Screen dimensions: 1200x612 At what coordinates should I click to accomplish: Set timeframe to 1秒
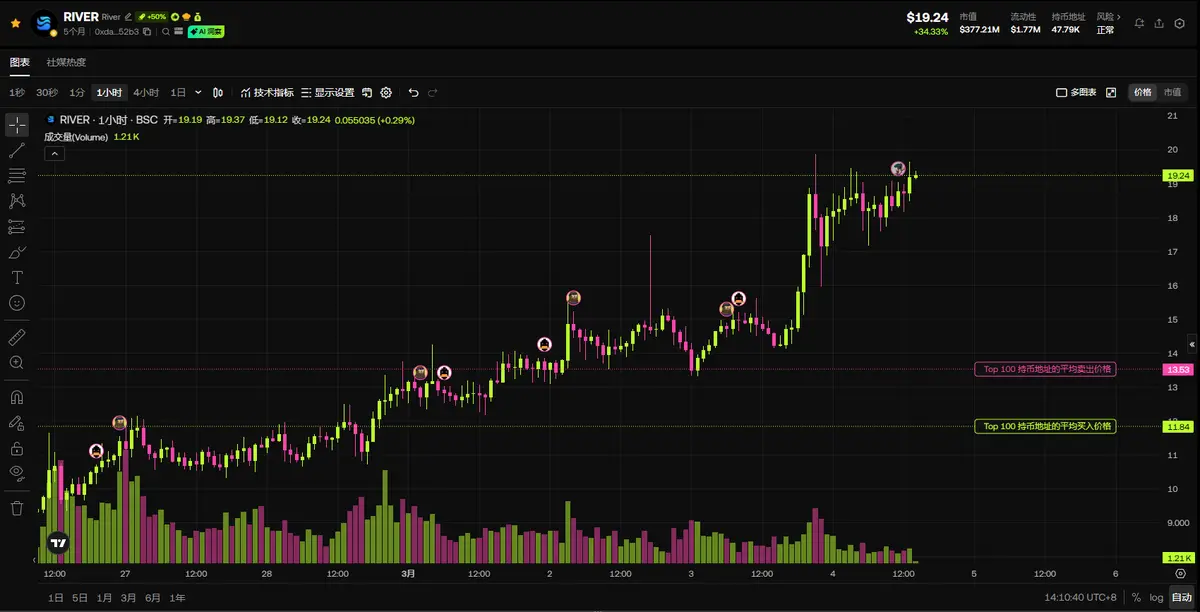click(17, 92)
